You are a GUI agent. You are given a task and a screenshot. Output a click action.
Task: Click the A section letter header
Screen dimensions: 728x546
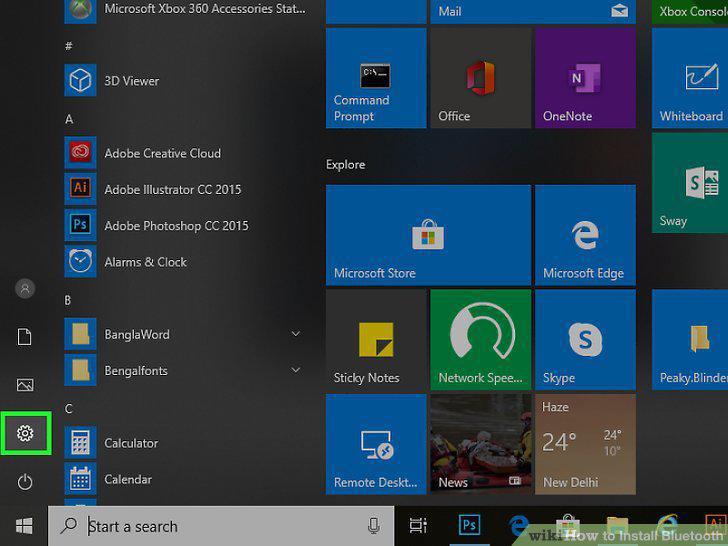(x=69, y=119)
